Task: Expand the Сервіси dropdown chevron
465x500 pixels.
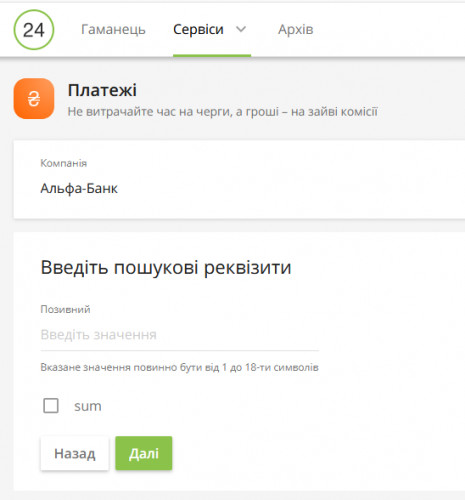Action: click(241, 30)
